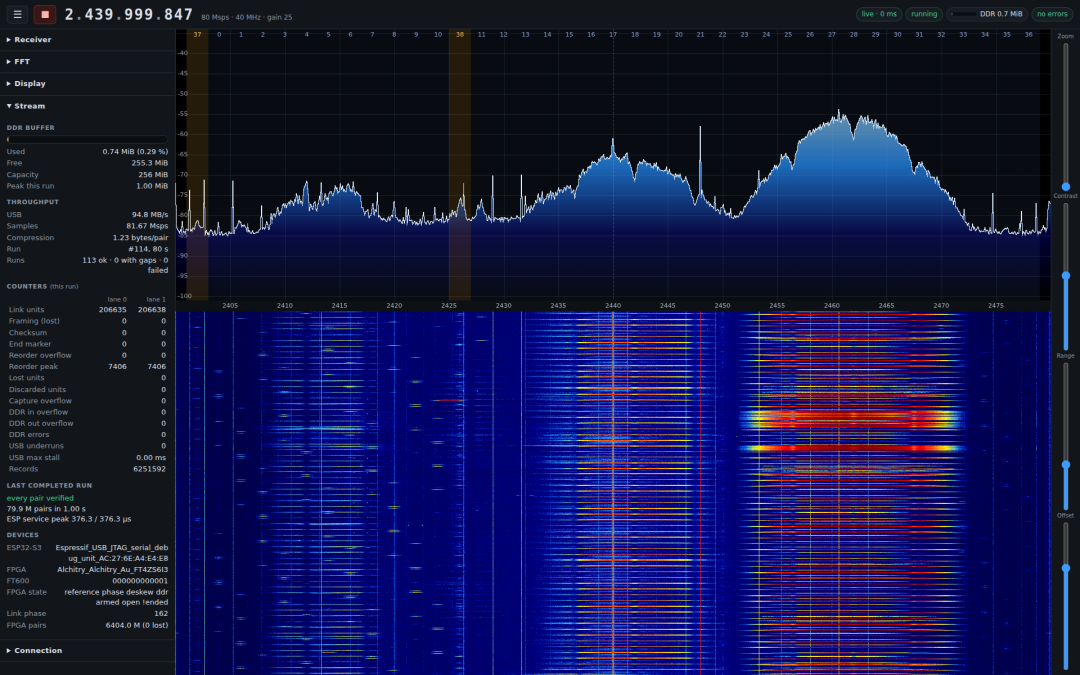
Task: Adjust the Range slider
Action: pyautogui.click(x=1066, y=436)
